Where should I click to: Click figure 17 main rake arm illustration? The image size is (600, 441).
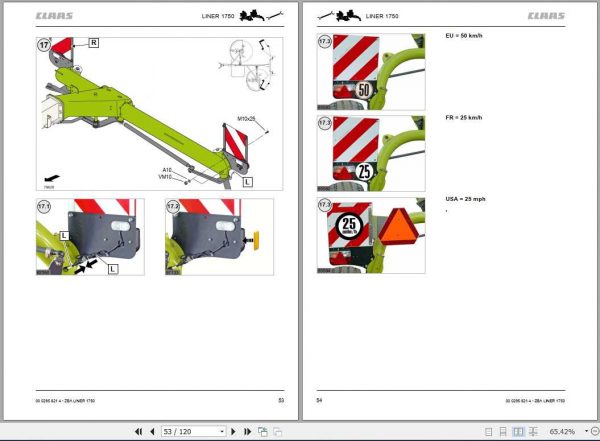(x=160, y=114)
